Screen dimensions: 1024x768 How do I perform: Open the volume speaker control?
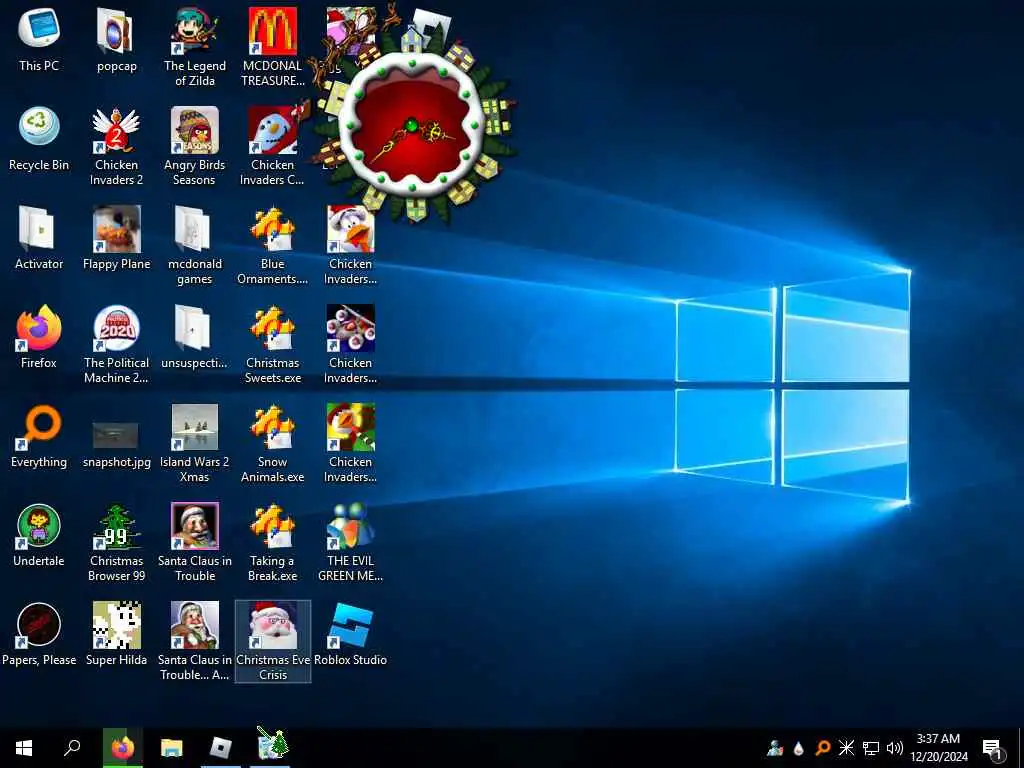click(x=895, y=748)
